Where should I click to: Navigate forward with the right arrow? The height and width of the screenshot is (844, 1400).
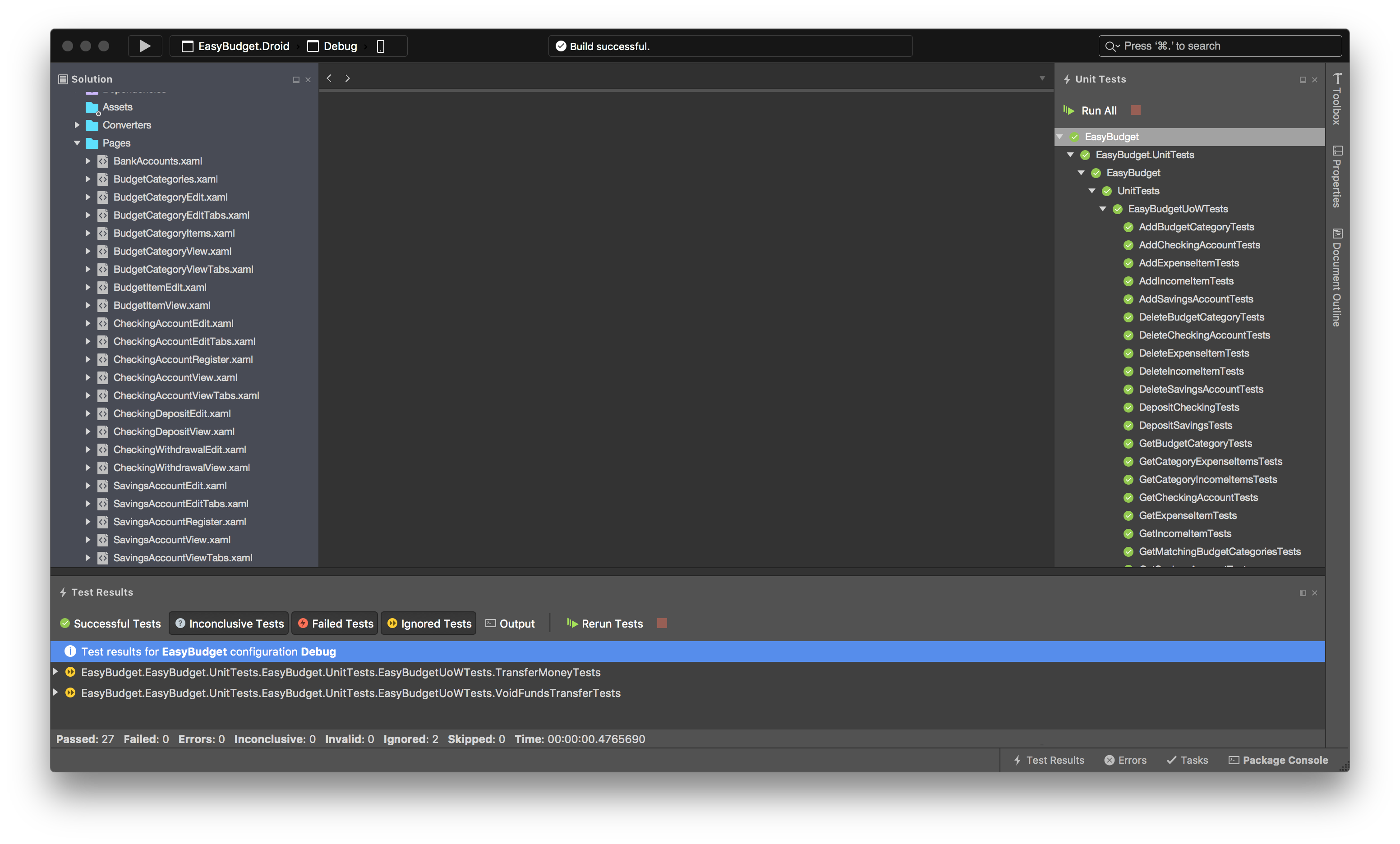pyautogui.click(x=348, y=78)
